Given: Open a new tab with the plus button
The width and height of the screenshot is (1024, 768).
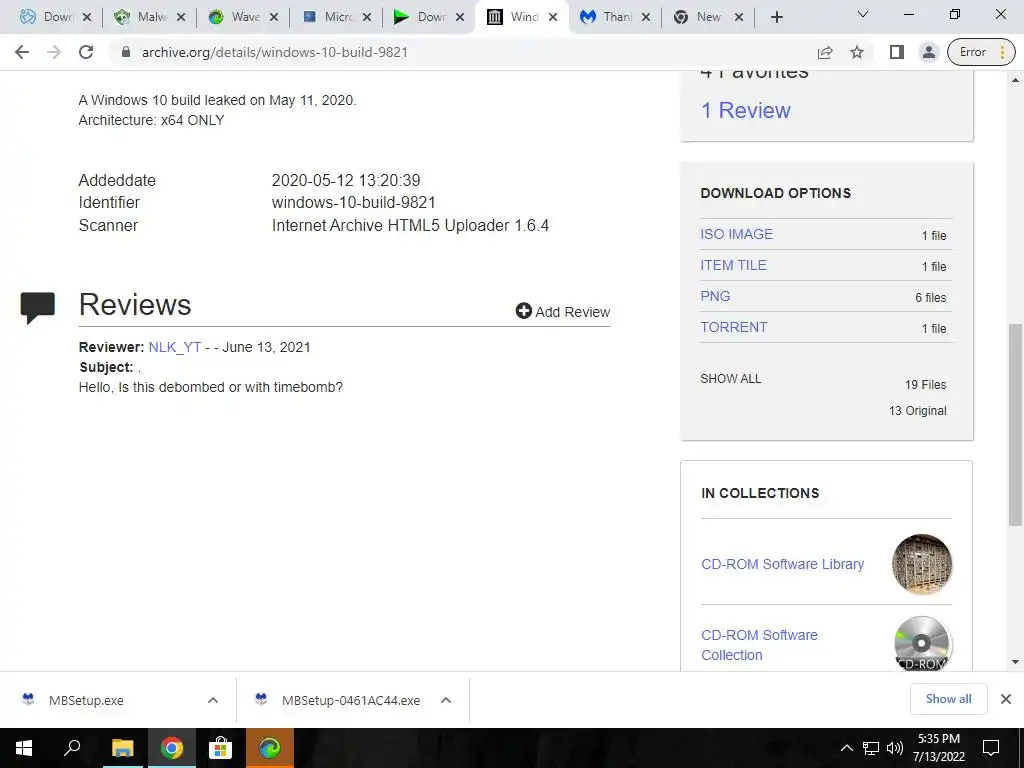Looking at the screenshot, I should coord(776,18).
